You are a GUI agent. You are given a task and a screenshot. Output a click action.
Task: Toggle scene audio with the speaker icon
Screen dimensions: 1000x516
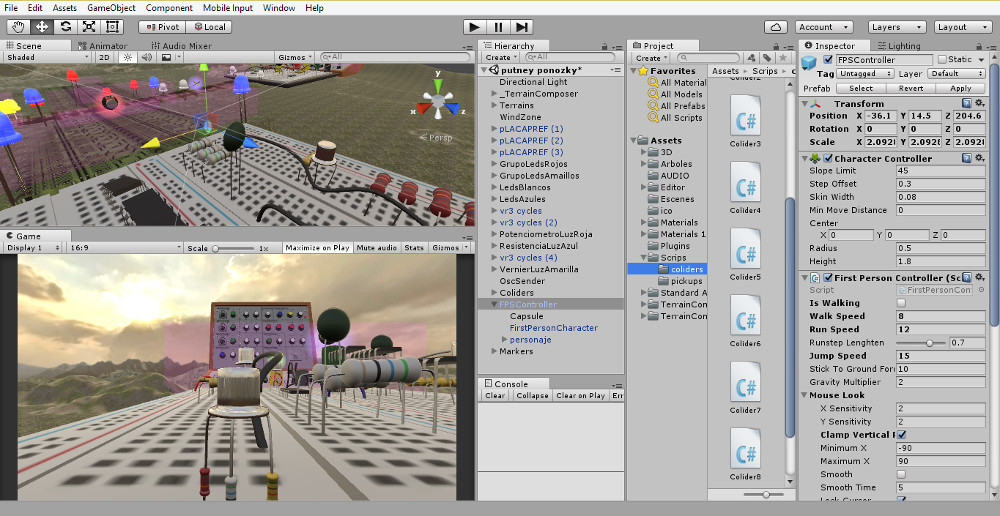coord(146,58)
